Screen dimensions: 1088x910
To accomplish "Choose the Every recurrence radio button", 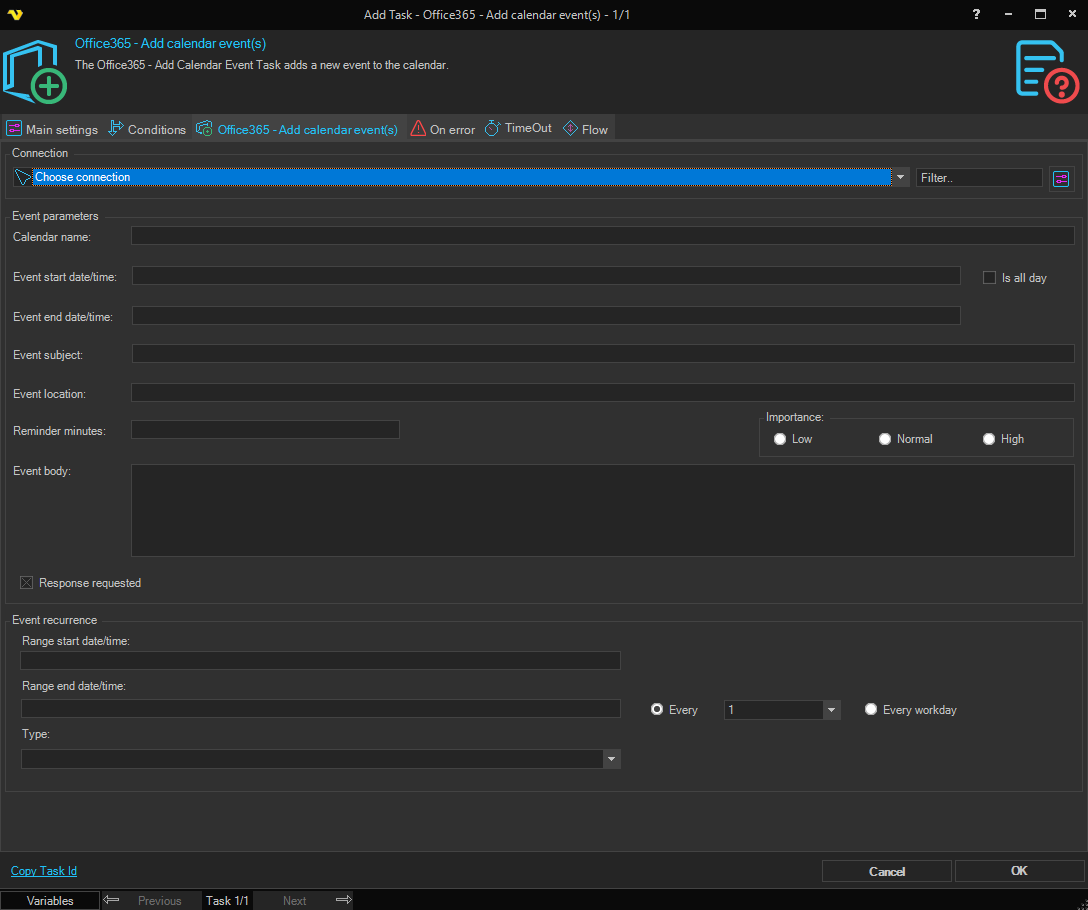I will pyautogui.click(x=656, y=709).
